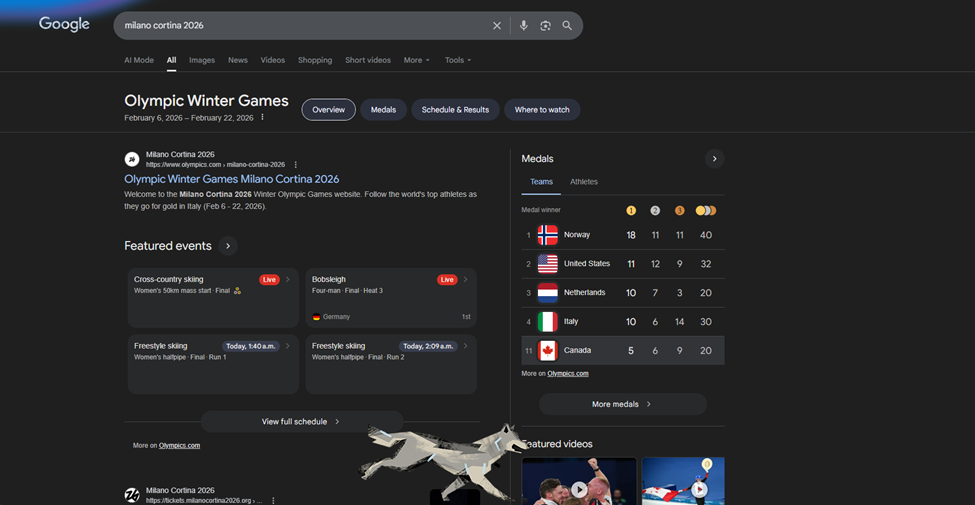Clear the search box with X icon
The height and width of the screenshot is (505, 975).
coord(497,26)
